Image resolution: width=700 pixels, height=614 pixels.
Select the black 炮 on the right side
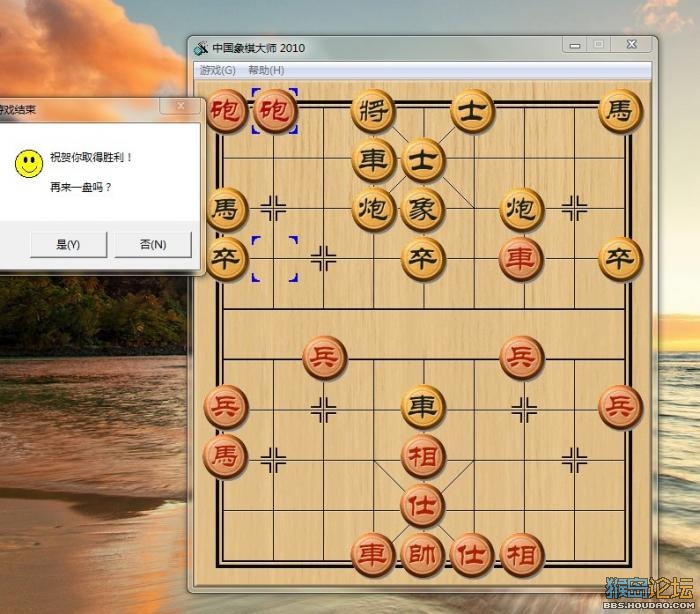pos(521,209)
